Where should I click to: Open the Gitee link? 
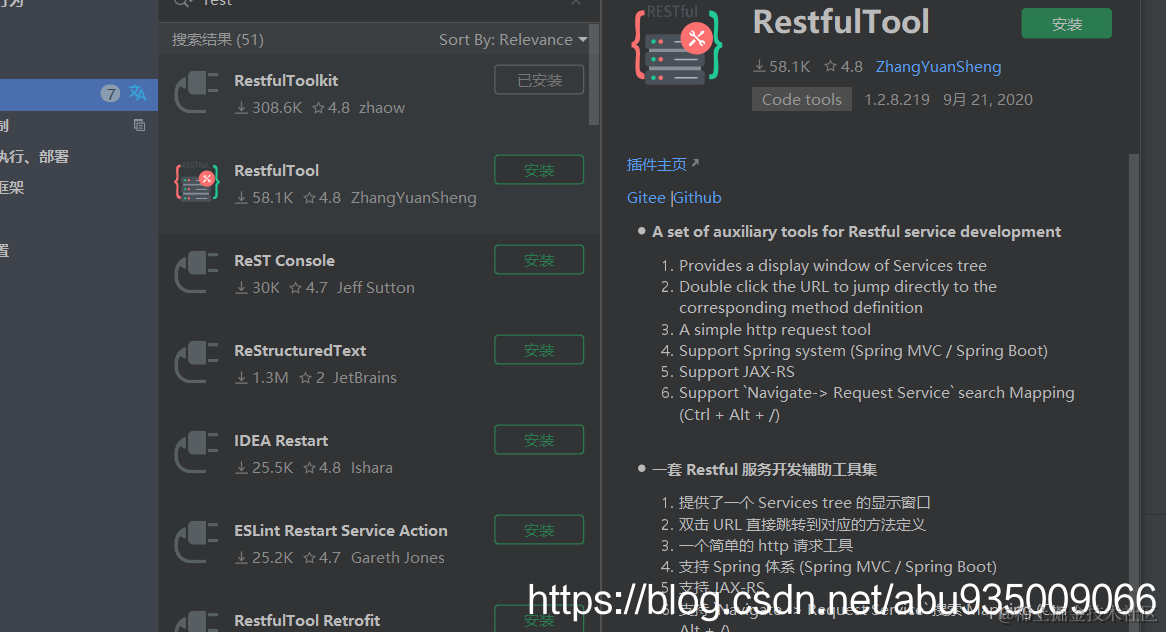pyautogui.click(x=645, y=198)
